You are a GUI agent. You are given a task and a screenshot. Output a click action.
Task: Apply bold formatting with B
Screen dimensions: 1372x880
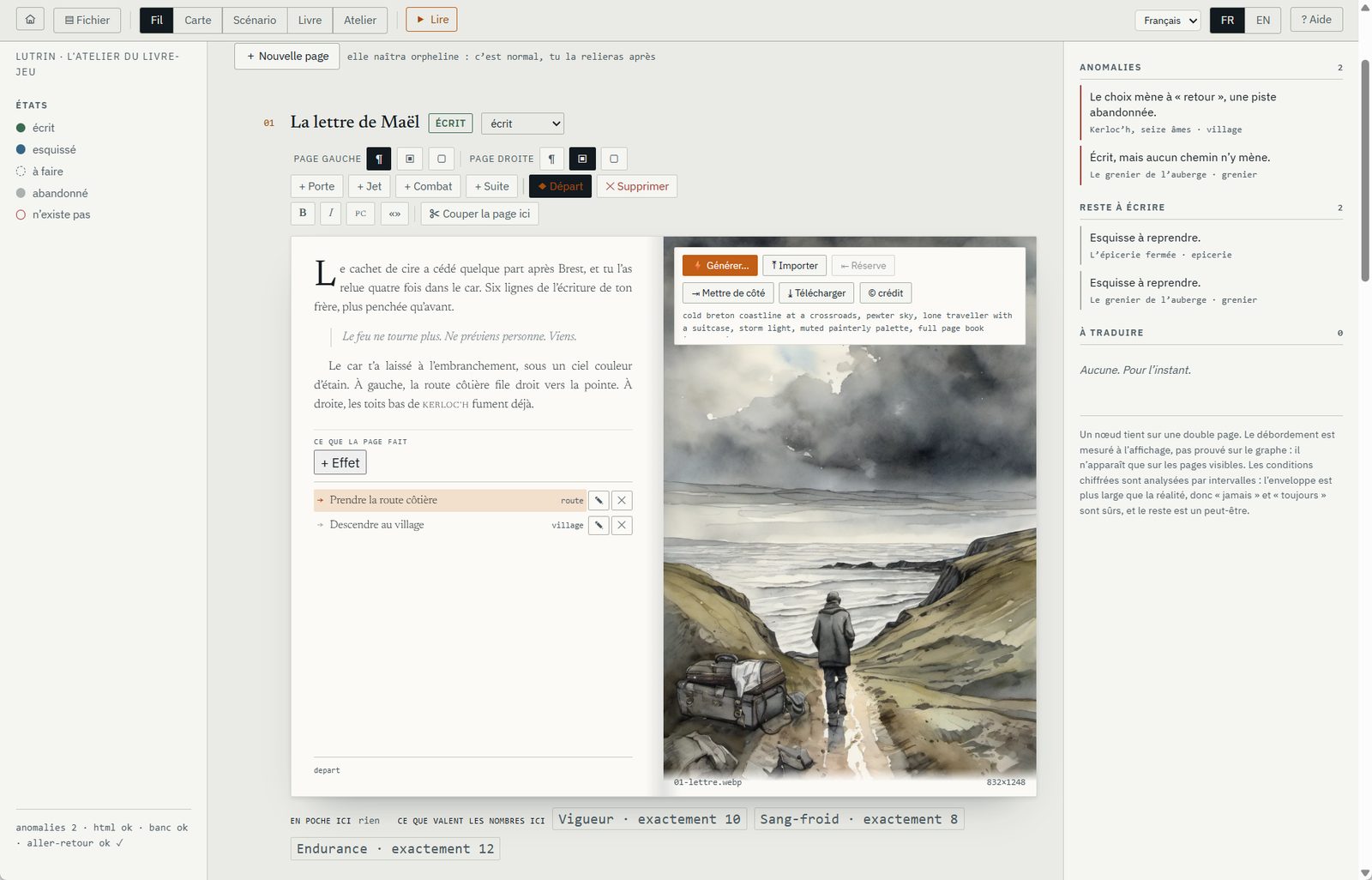[x=303, y=214]
